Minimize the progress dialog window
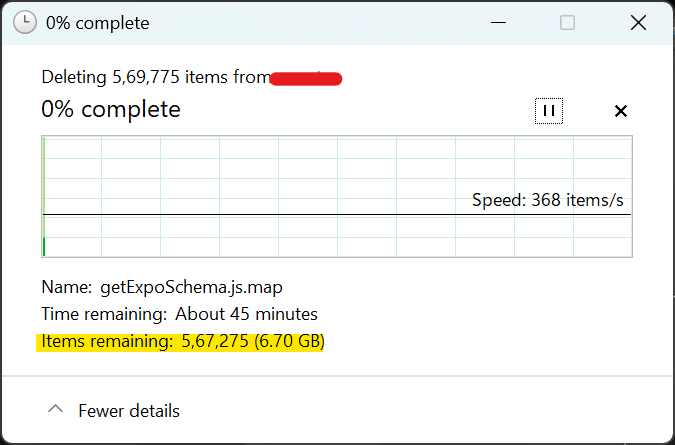 click(498, 22)
